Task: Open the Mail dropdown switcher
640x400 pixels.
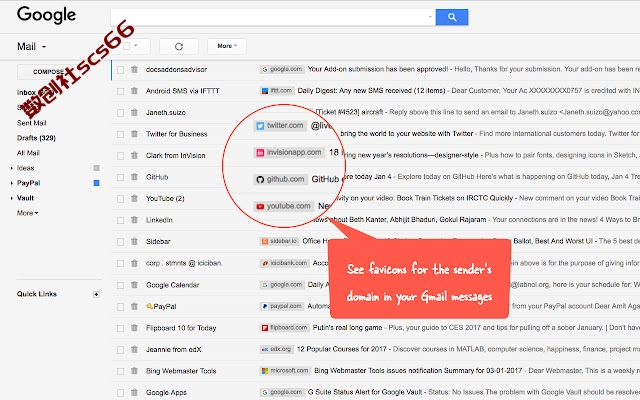Action: [31, 47]
